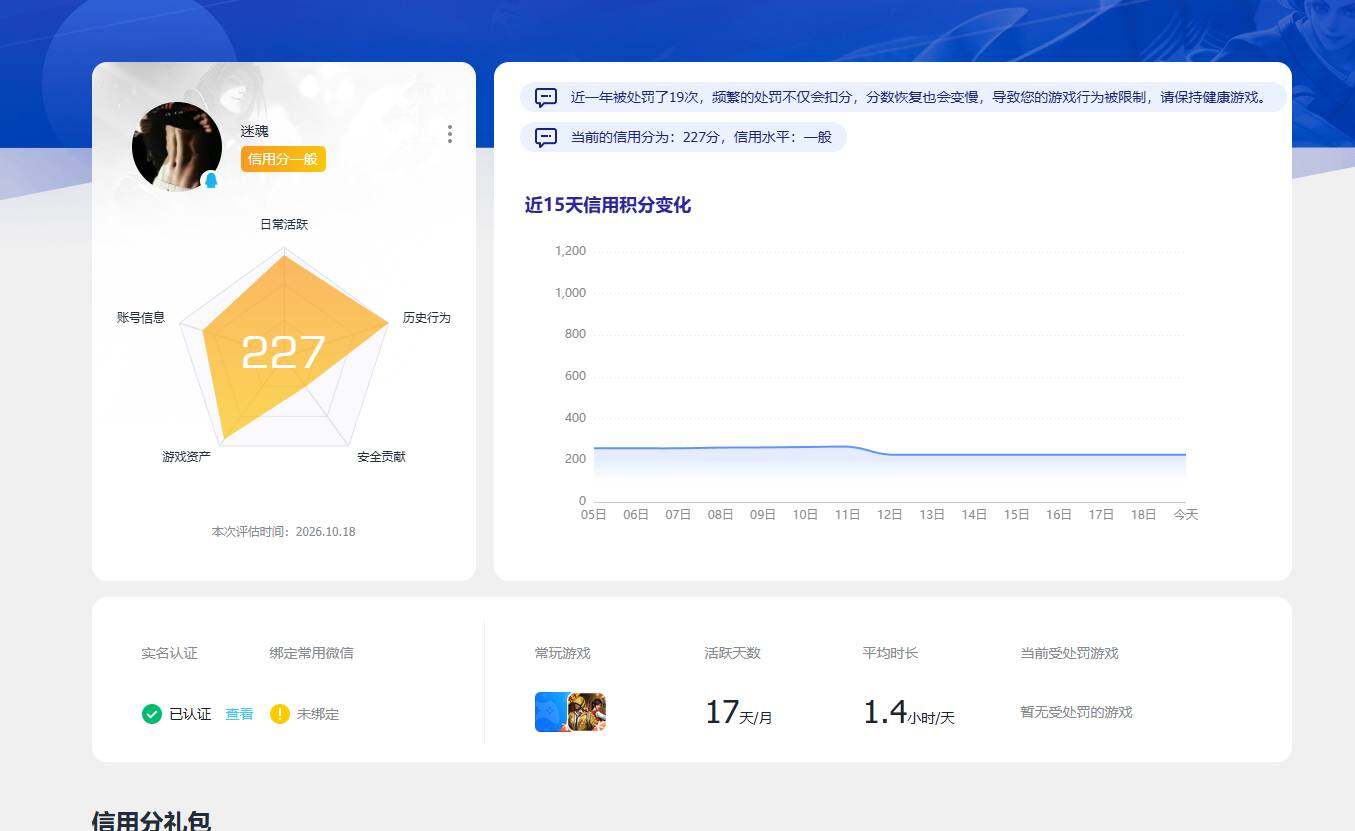Click the 227 score in the radar chart

coord(283,353)
